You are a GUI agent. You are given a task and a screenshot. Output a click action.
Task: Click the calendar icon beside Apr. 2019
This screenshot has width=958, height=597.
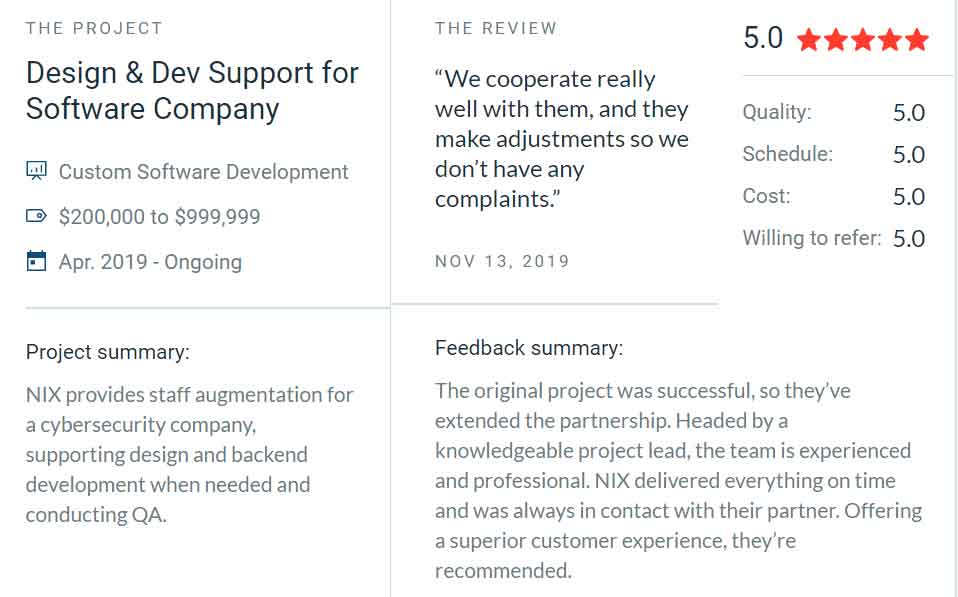pyautogui.click(x=36, y=261)
